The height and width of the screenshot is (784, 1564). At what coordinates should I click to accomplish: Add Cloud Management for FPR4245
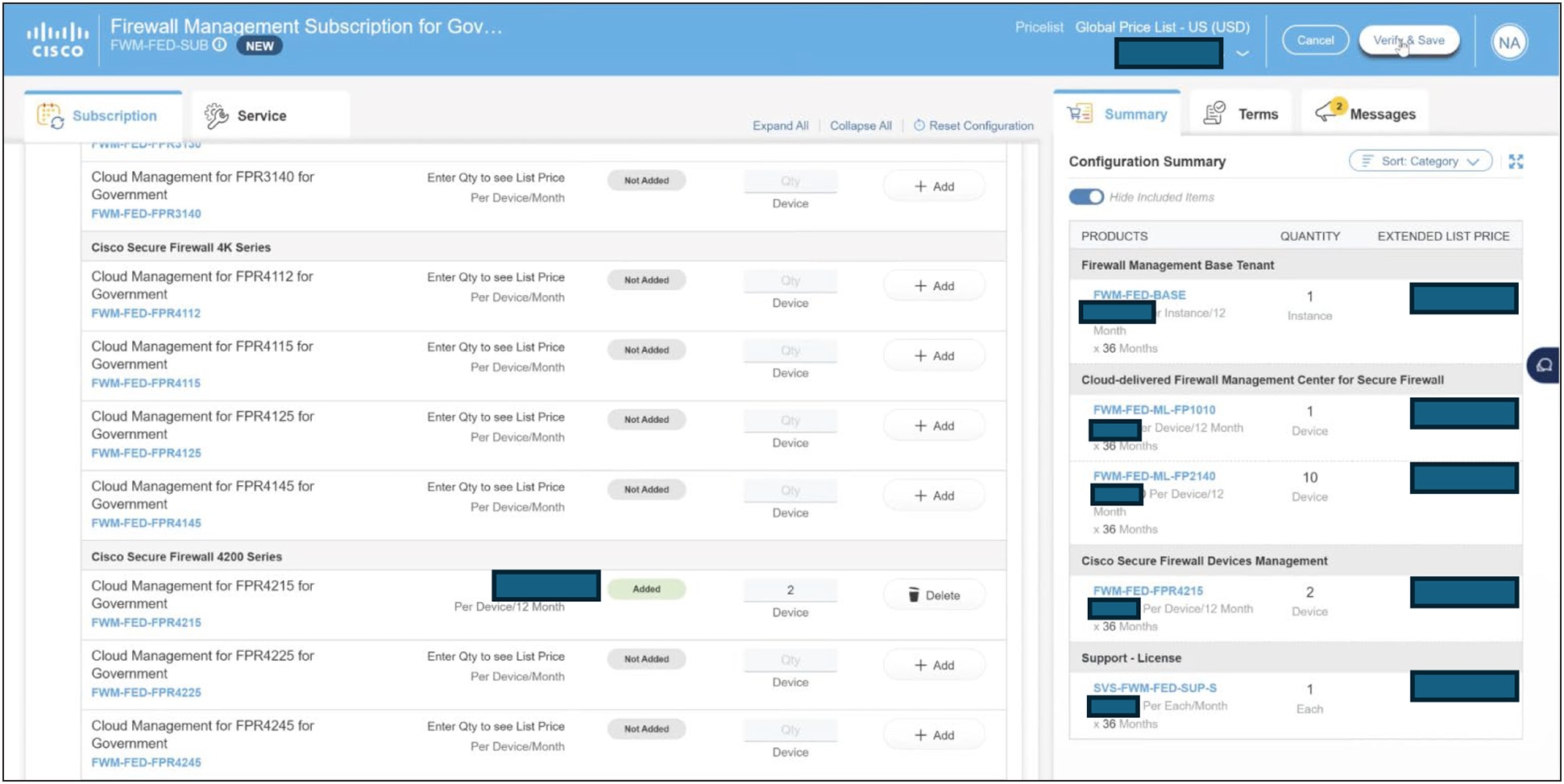[934, 736]
